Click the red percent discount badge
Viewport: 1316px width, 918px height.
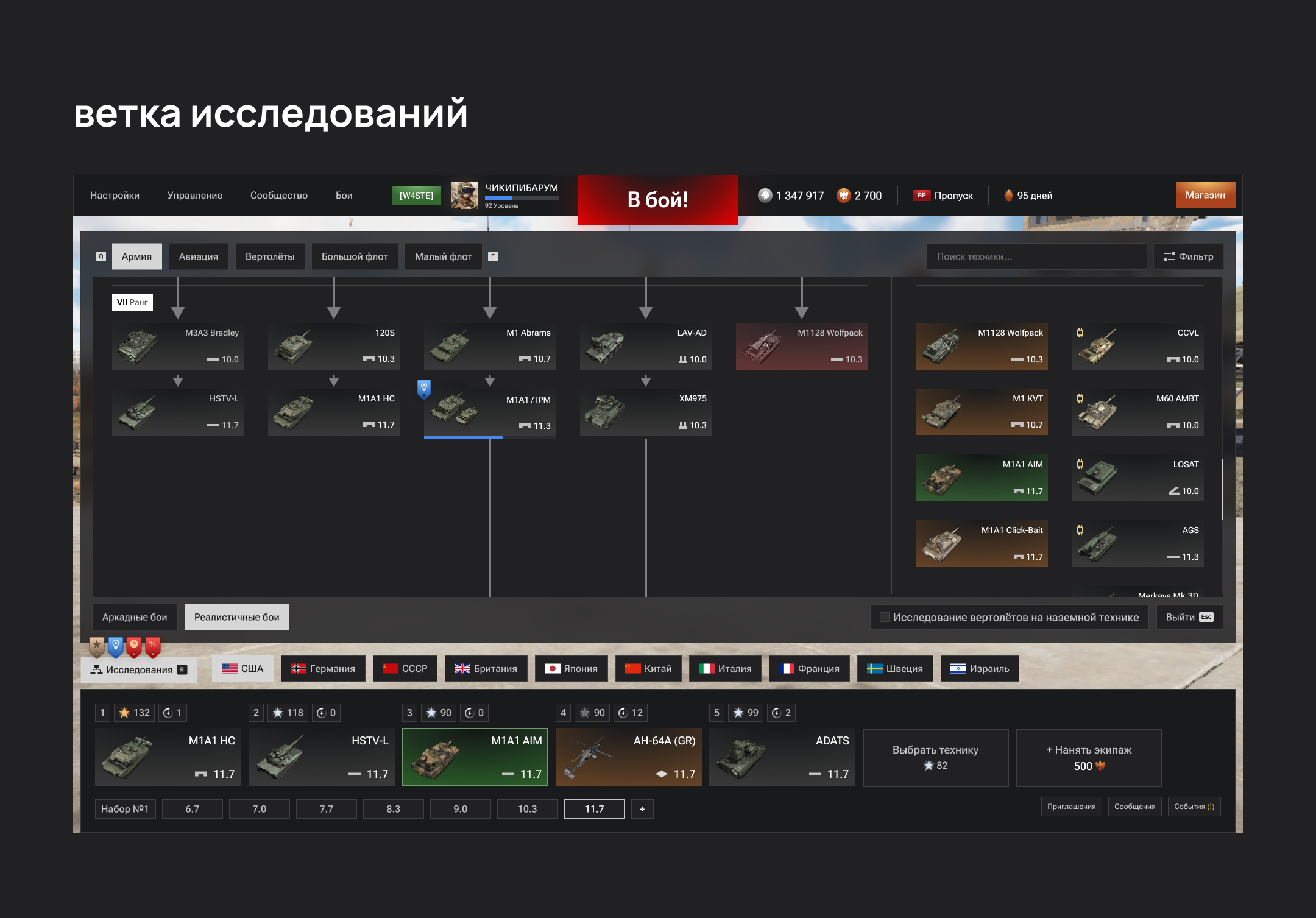pyautogui.click(x=153, y=646)
